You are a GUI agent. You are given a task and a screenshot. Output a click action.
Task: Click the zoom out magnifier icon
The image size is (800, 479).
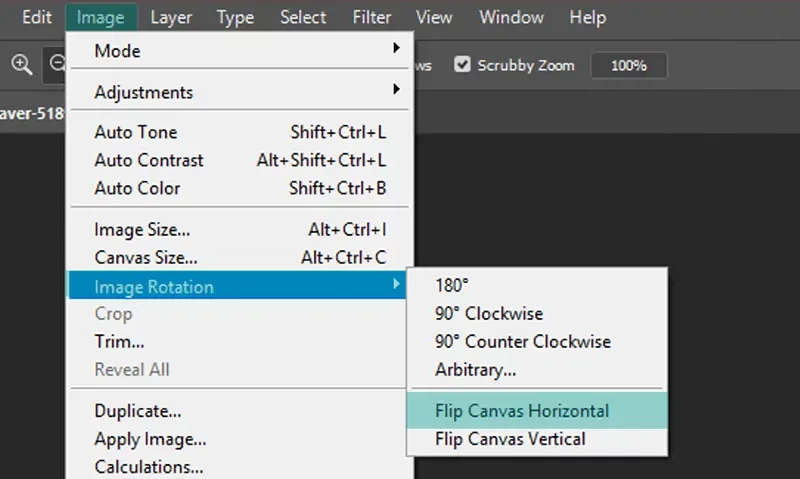(x=57, y=64)
